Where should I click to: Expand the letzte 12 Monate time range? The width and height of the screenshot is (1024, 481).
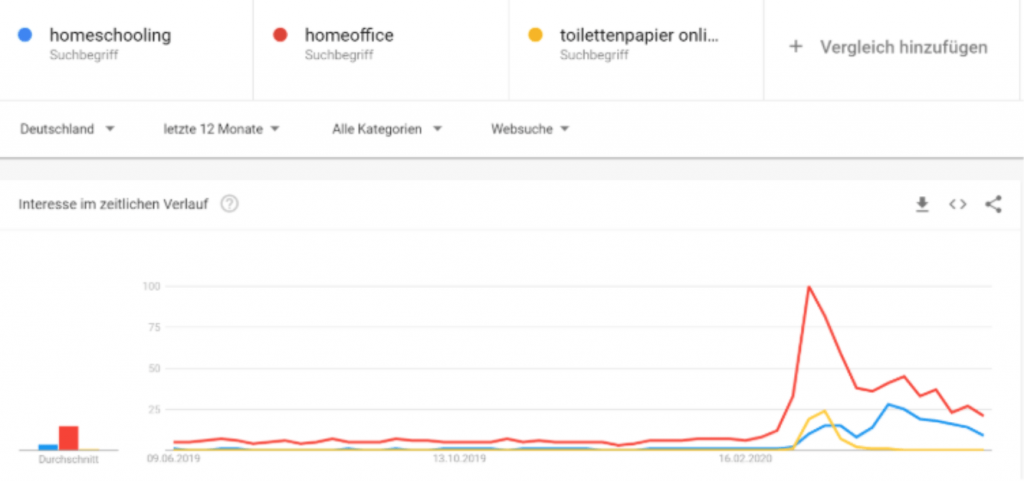(x=221, y=129)
